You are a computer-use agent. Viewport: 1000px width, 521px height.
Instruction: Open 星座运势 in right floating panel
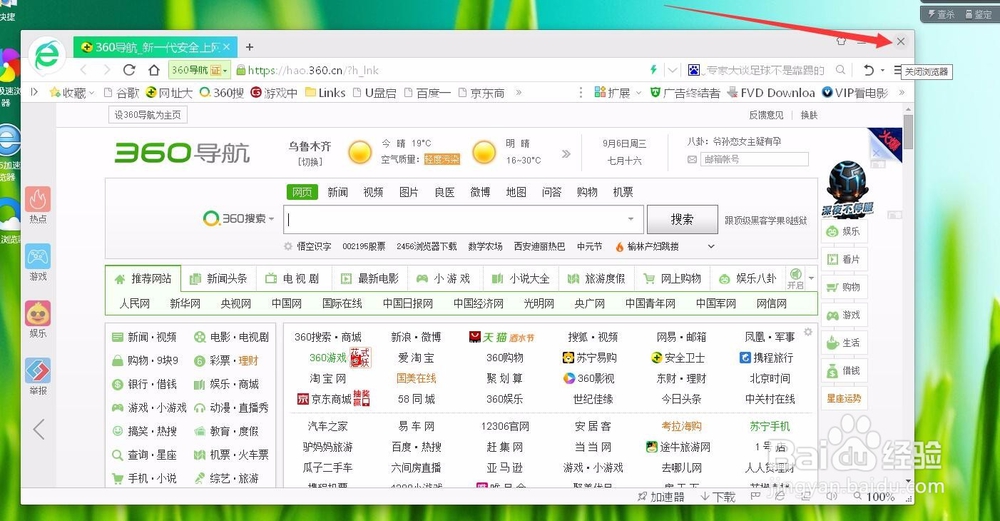coord(844,399)
